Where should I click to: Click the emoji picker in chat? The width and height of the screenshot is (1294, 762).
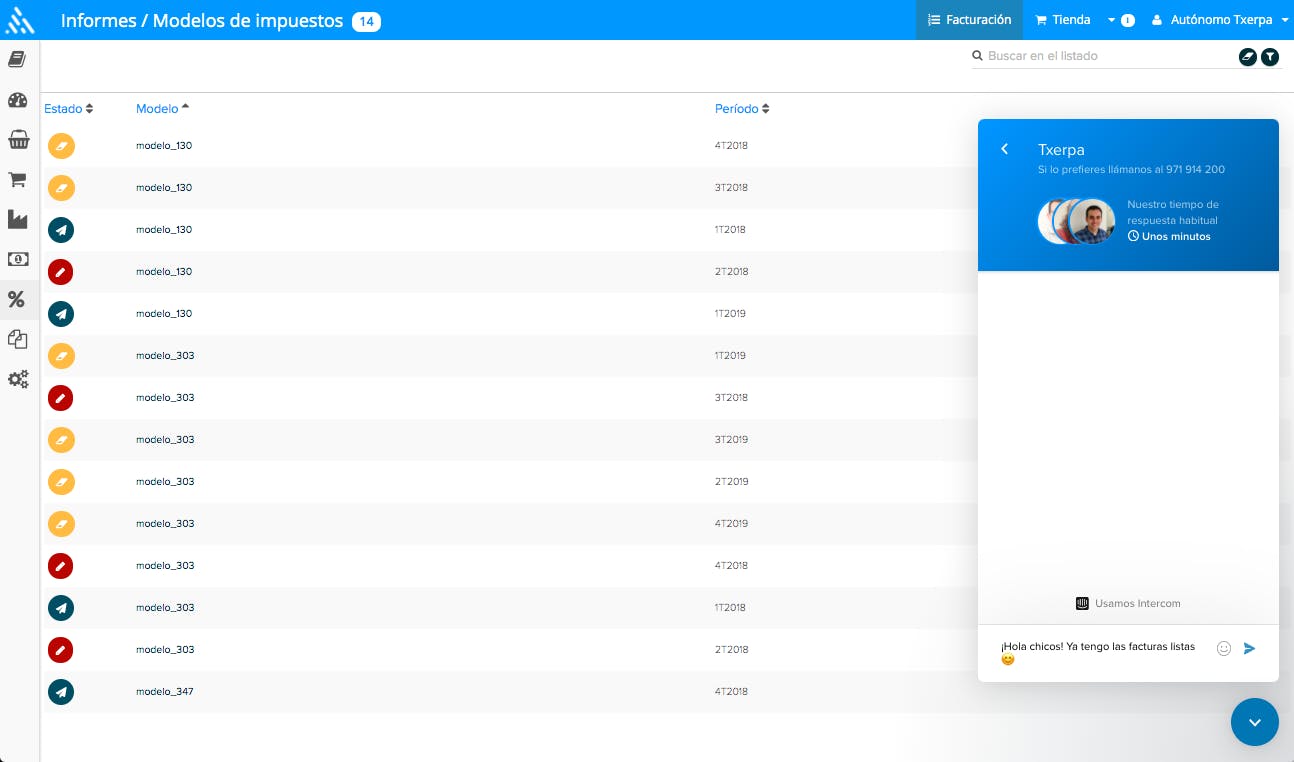pyautogui.click(x=1223, y=648)
